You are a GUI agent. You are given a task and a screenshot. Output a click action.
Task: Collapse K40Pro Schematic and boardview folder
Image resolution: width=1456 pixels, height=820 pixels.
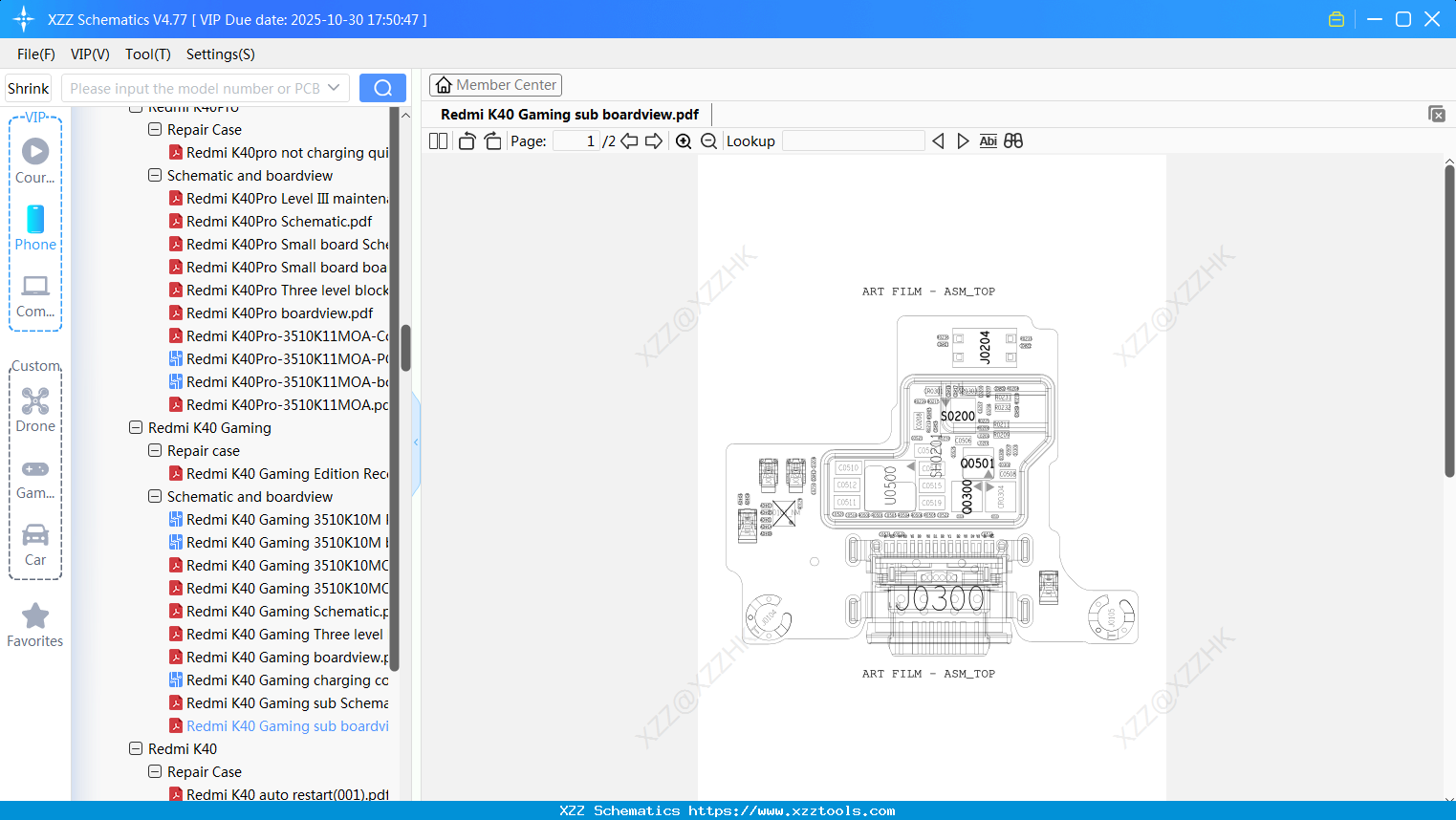click(x=155, y=175)
